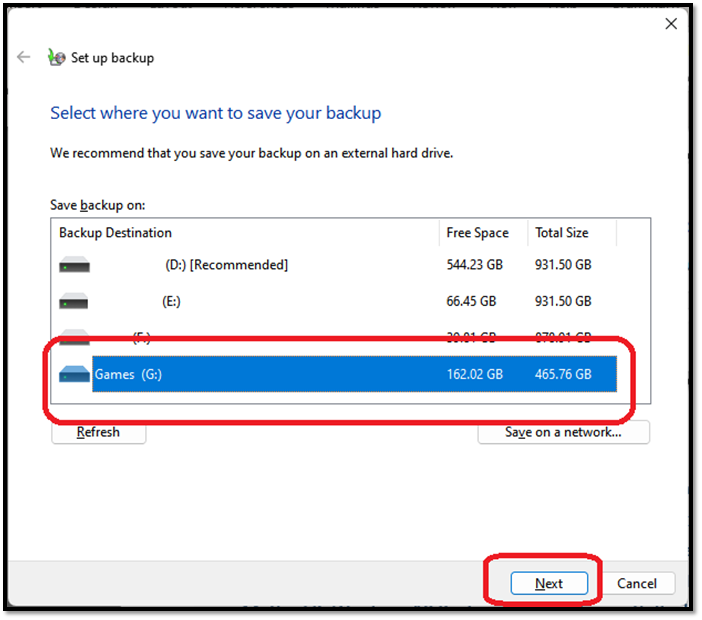Click the 544.23 GB free space value
The width and height of the screenshot is (702, 620).
(475, 265)
